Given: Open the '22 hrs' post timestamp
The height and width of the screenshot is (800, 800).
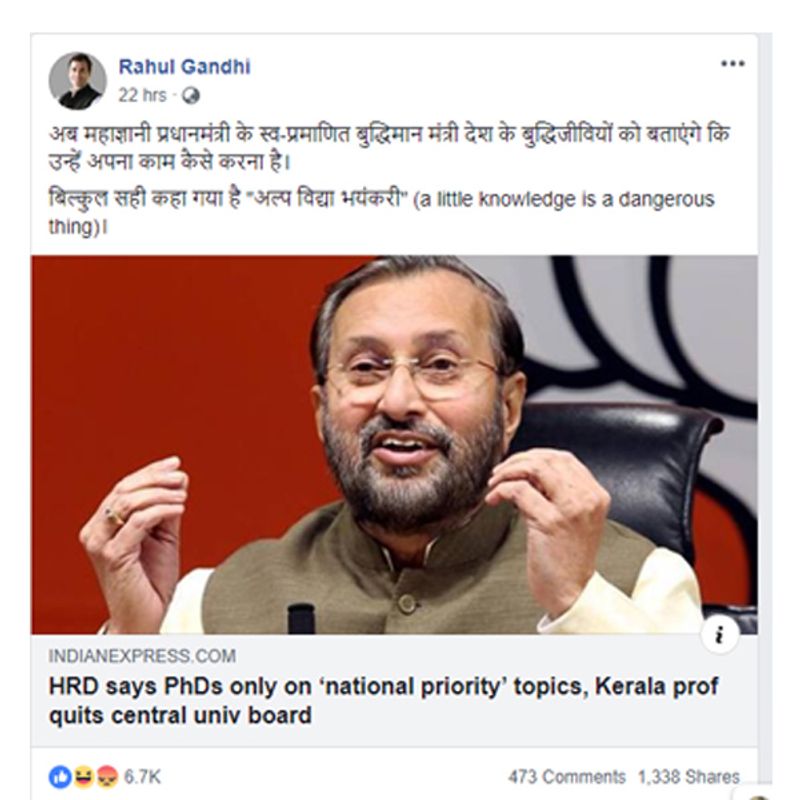Looking at the screenshot, I should 141,96.
